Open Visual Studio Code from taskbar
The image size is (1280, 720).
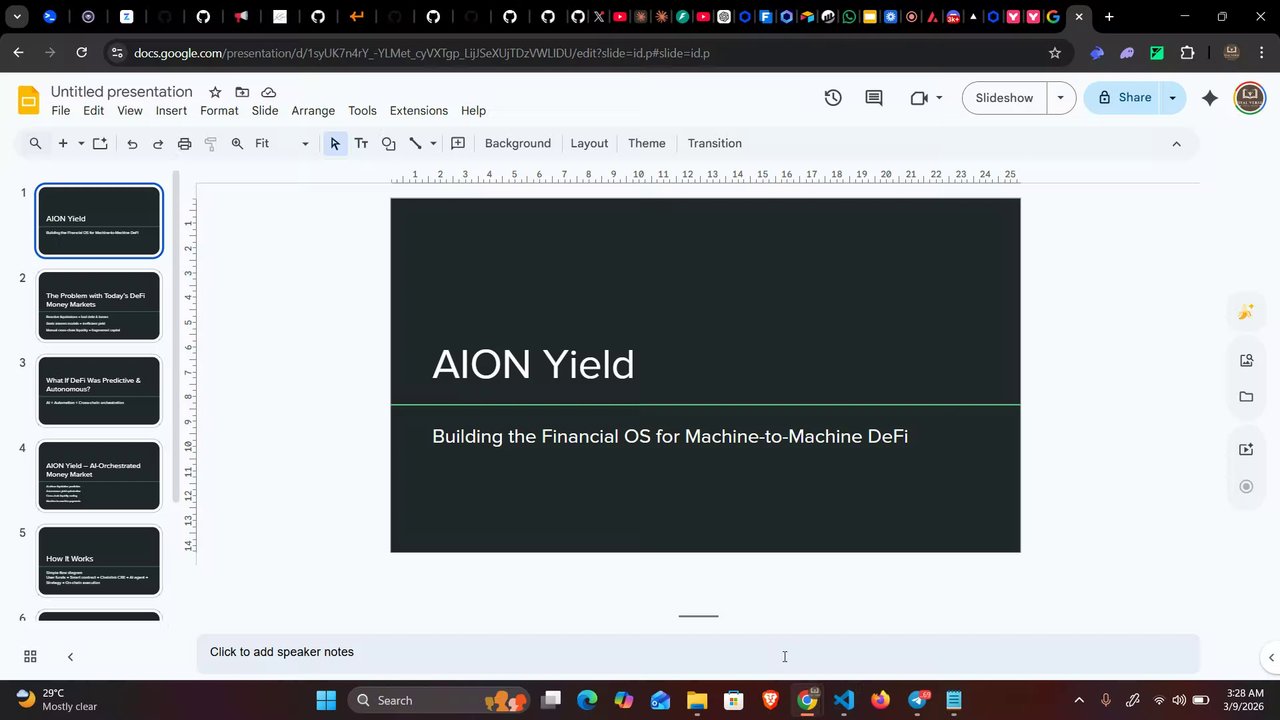pos(843,700)
